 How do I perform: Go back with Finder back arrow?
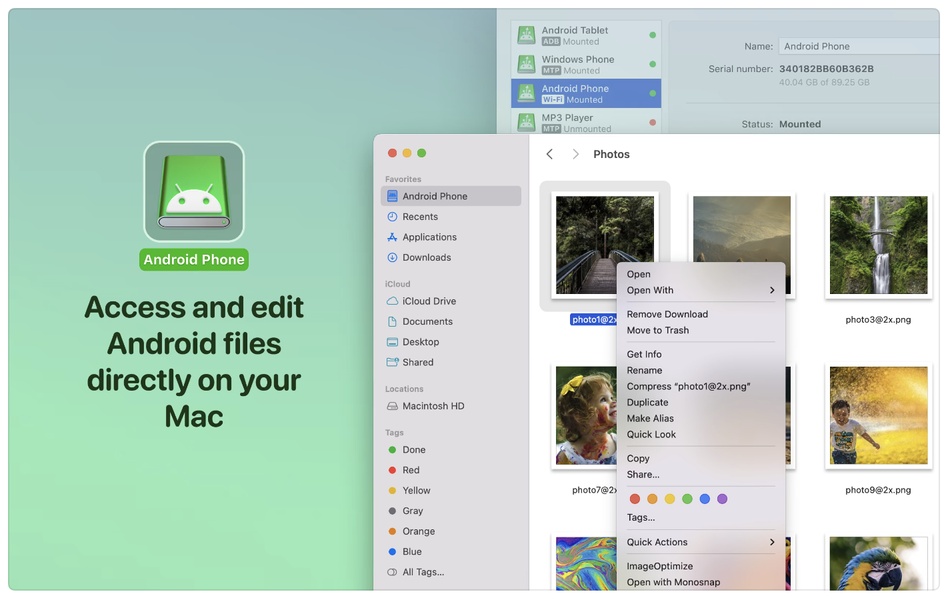coord(549,154)
